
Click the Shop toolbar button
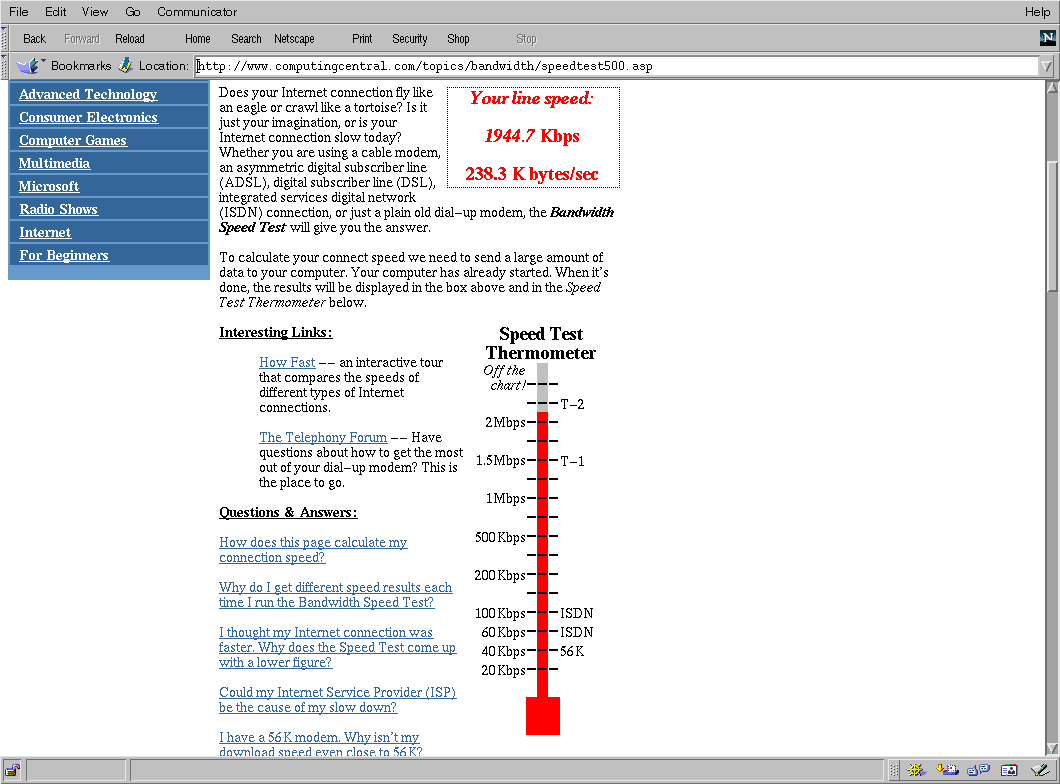pos(458,39)
